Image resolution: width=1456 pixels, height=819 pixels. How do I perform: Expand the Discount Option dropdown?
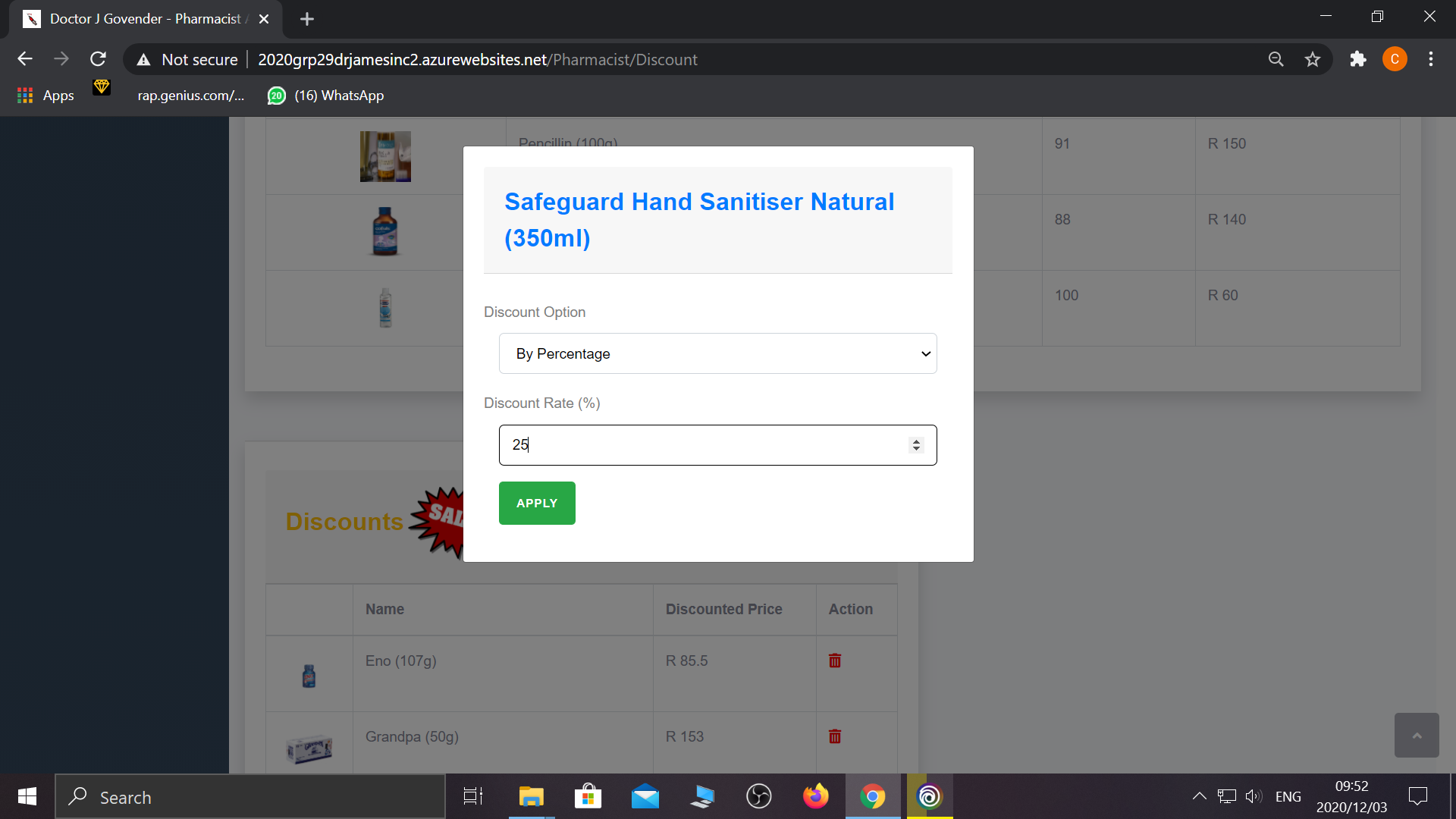717,353
